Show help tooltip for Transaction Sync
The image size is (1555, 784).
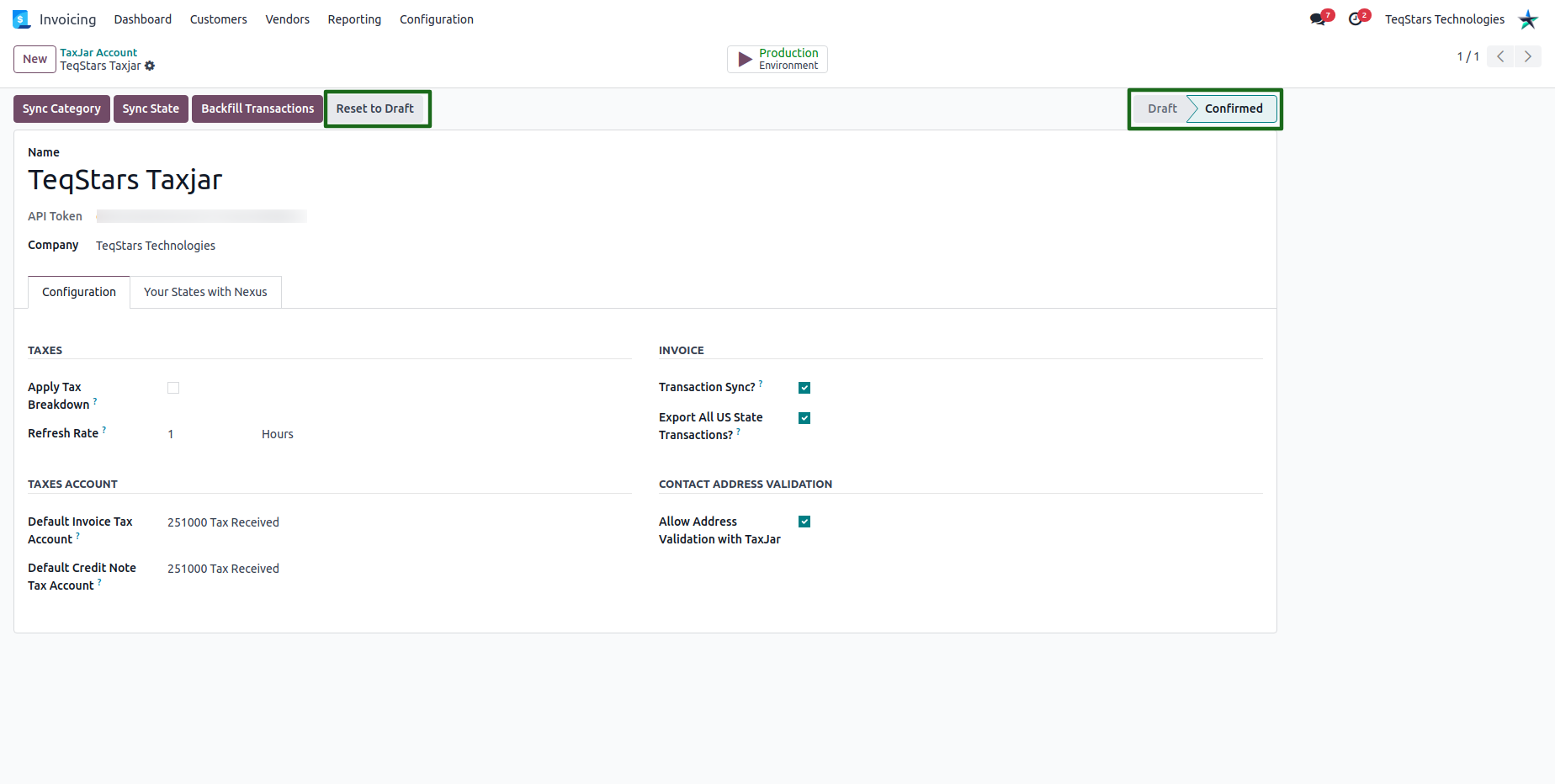point(761,384)
